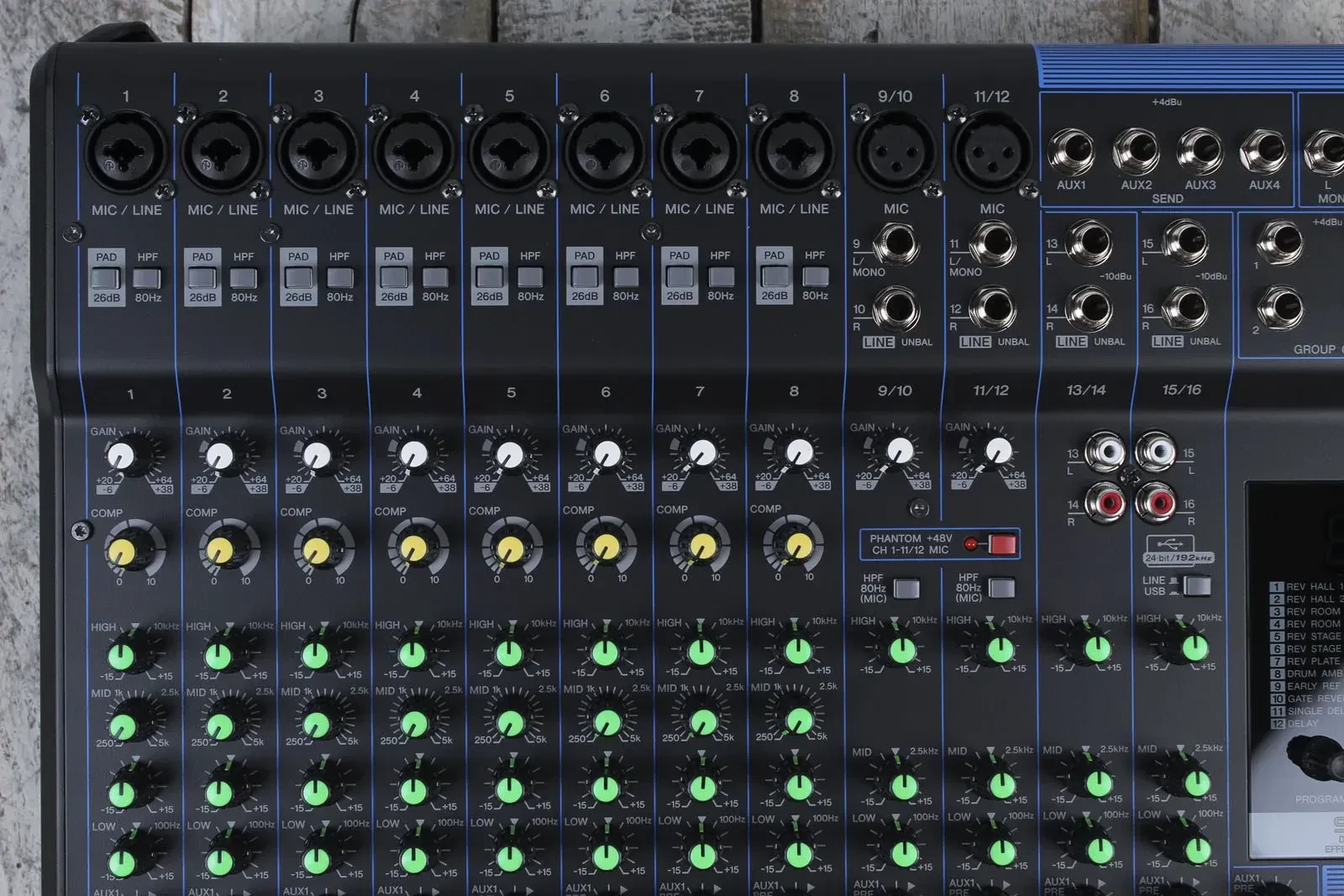
Task: Click the channel 1 white GAIN knob
Action: 121,456
